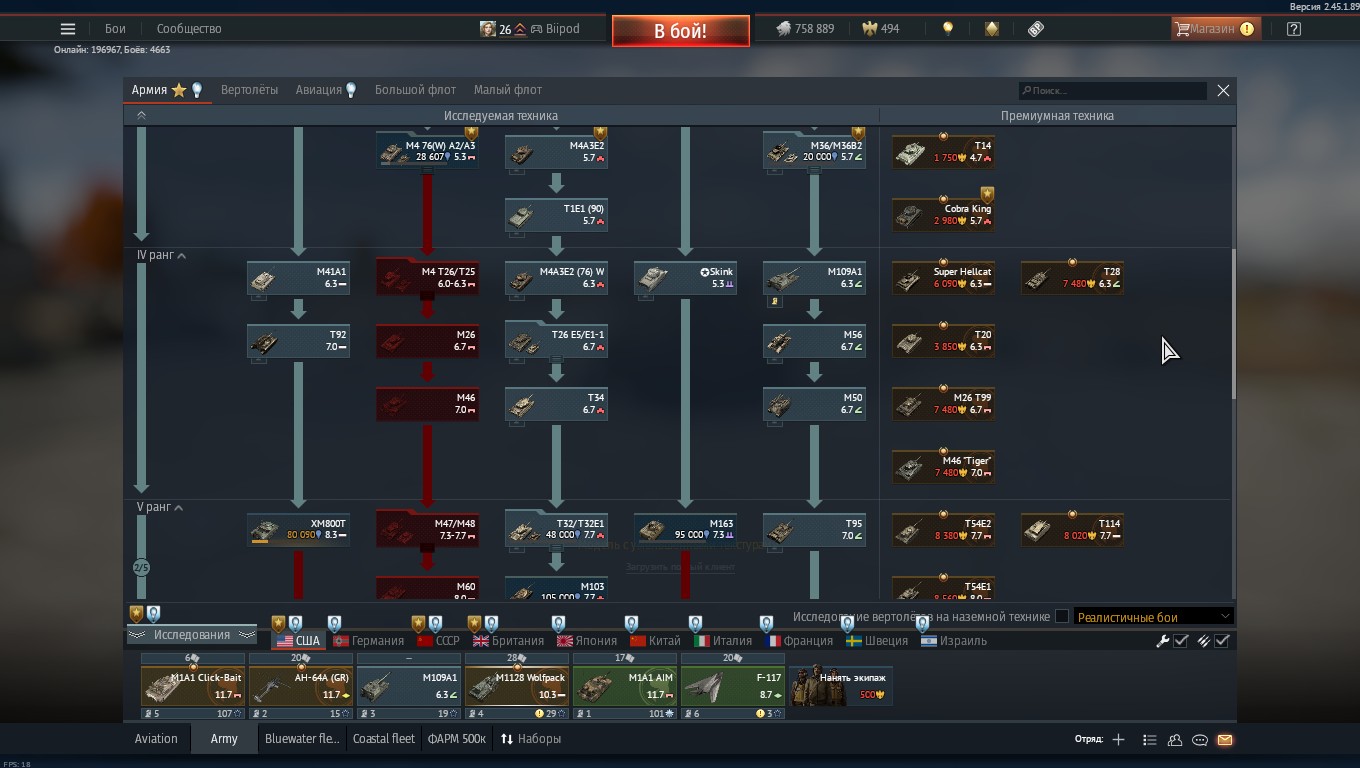Open the Сообщество menu

click(x=189, y=29)
